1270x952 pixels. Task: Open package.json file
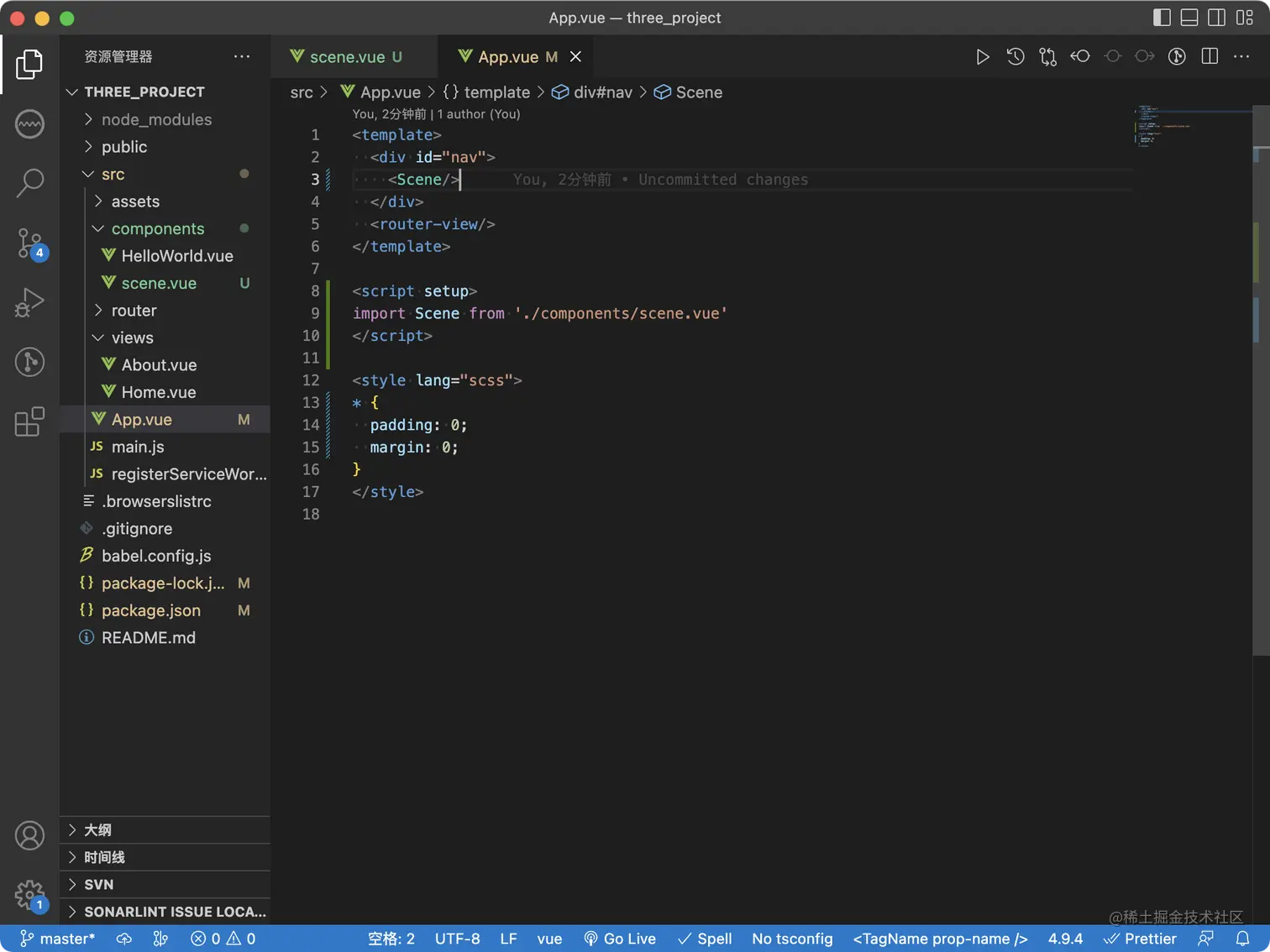click(165, 610)
